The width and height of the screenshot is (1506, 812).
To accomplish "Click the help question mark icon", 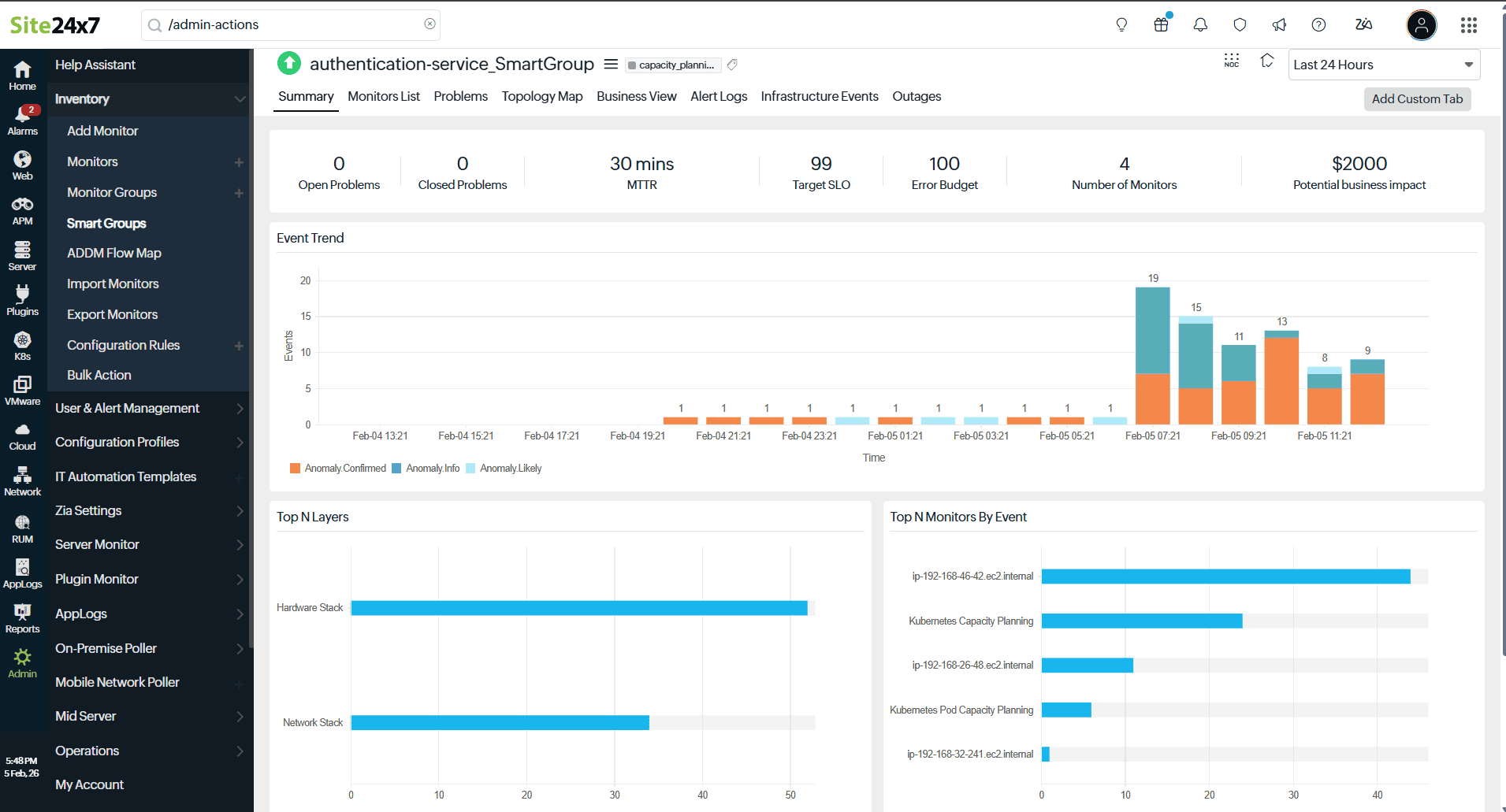I will [x=1318, y=25].
